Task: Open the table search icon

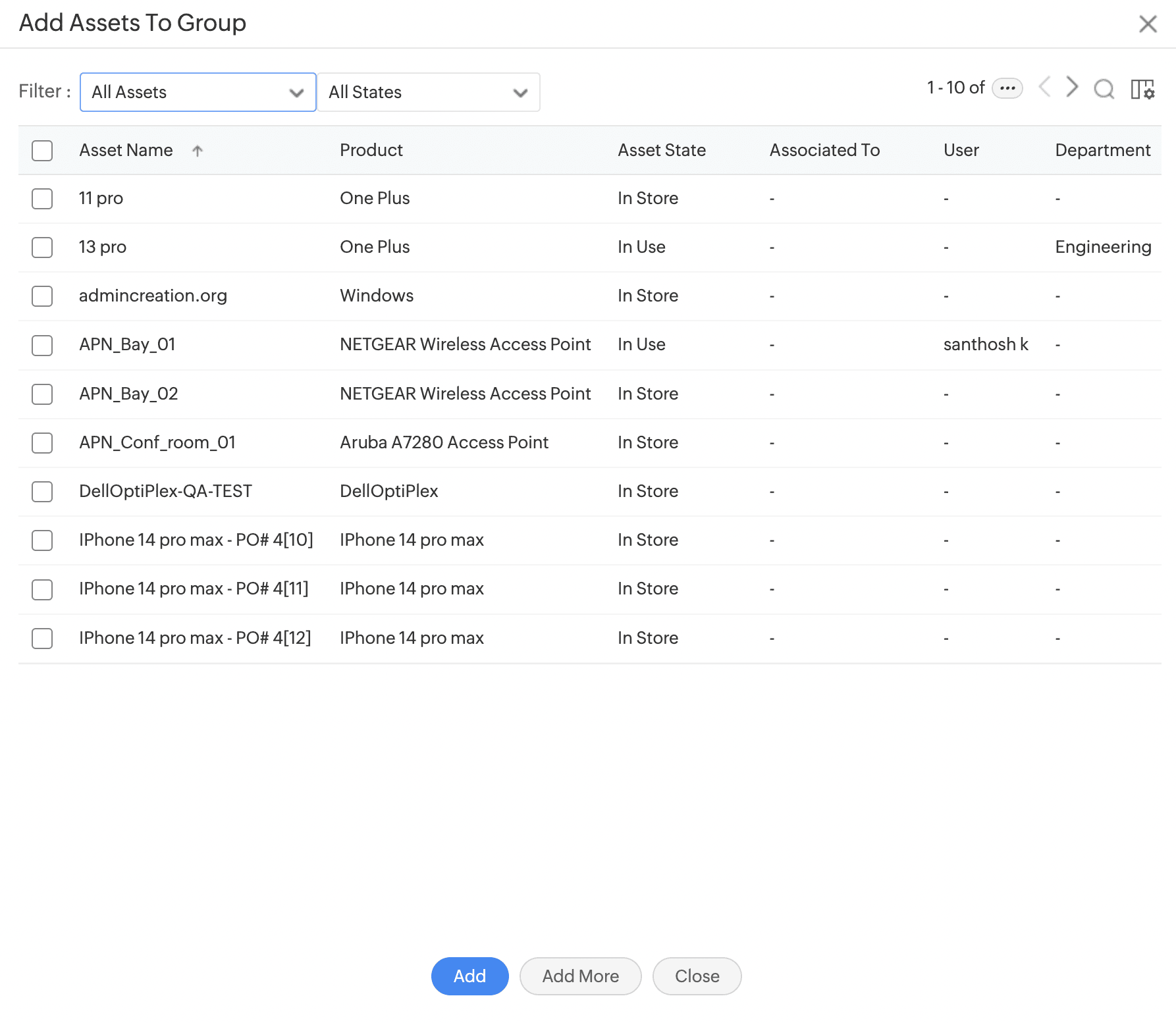Action: click(1104, 88)
